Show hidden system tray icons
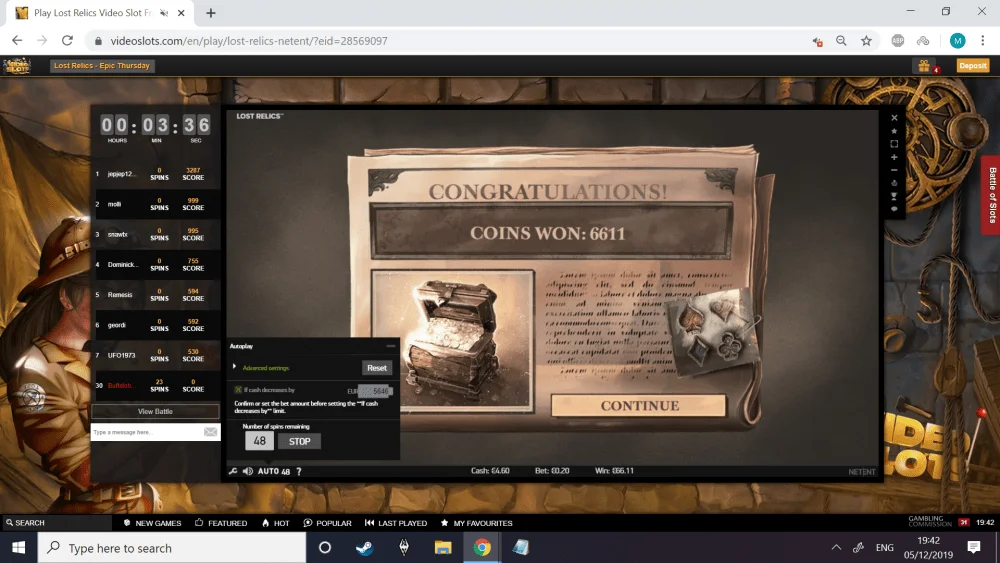The height and width of the screenshot is (563, 1000). coord(836,548)
